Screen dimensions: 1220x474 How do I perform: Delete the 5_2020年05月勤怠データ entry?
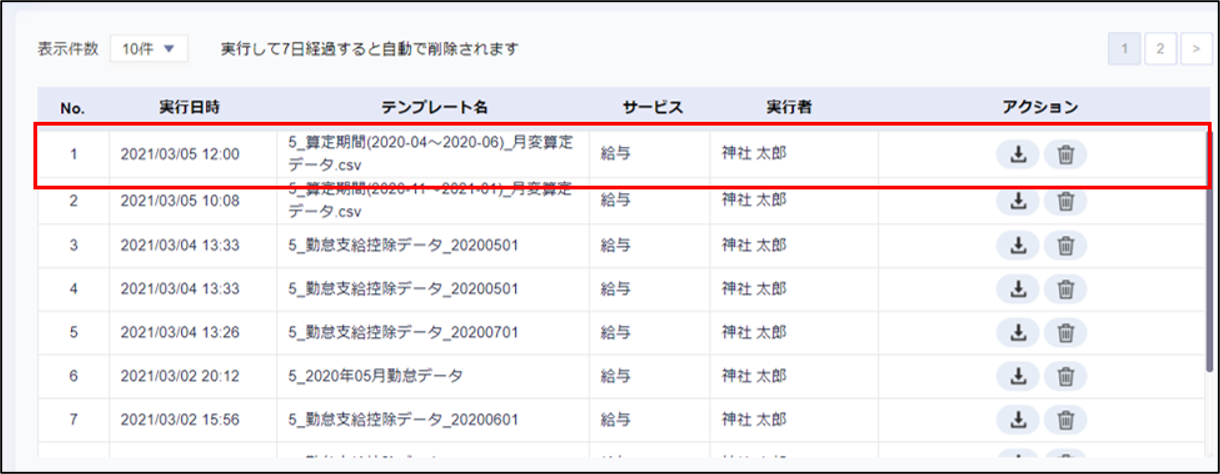[1065, 377]
